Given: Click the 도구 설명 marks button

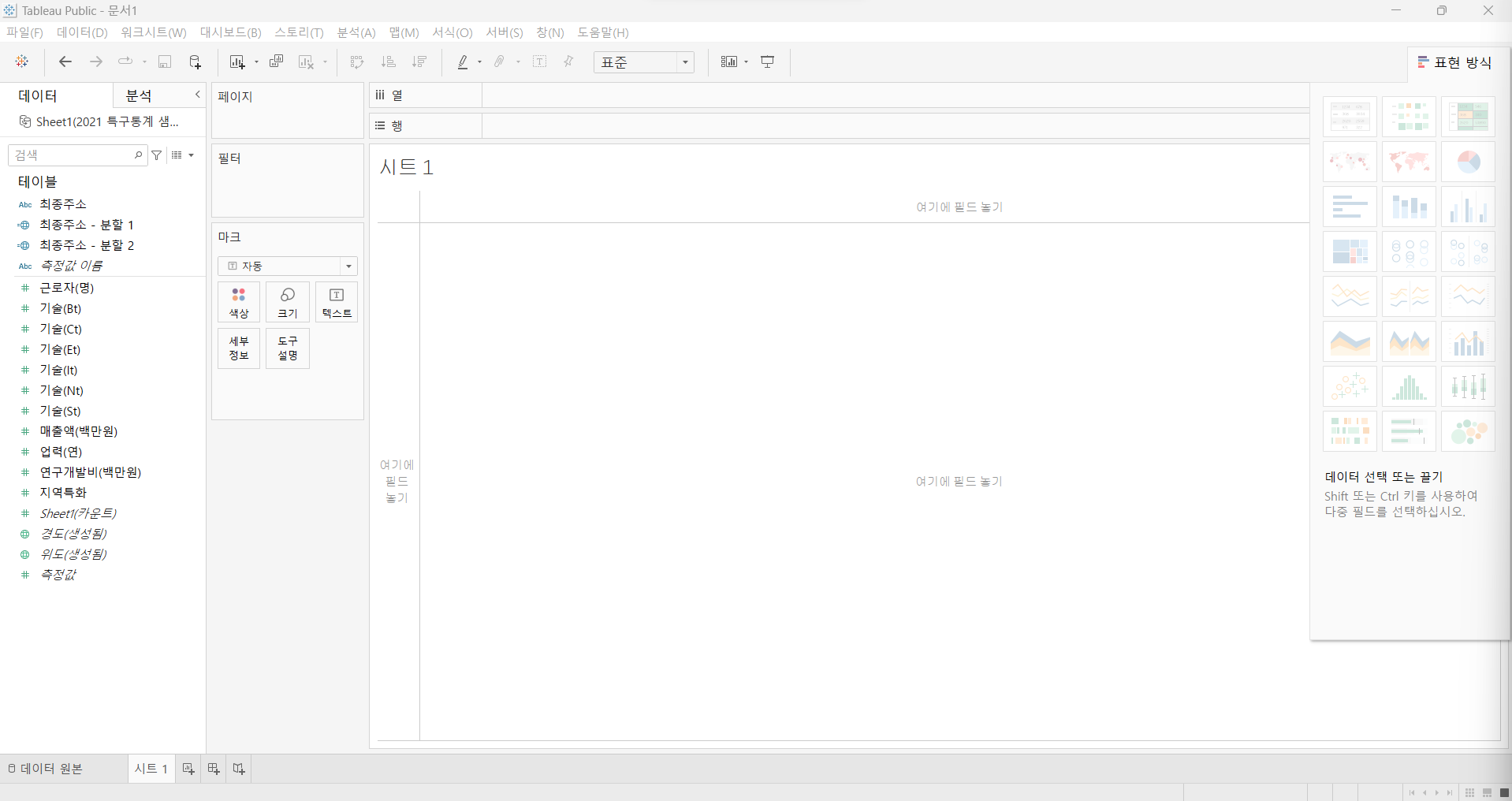Looking at the screenshot, I should pyautogui.click(x=288, y=348).
